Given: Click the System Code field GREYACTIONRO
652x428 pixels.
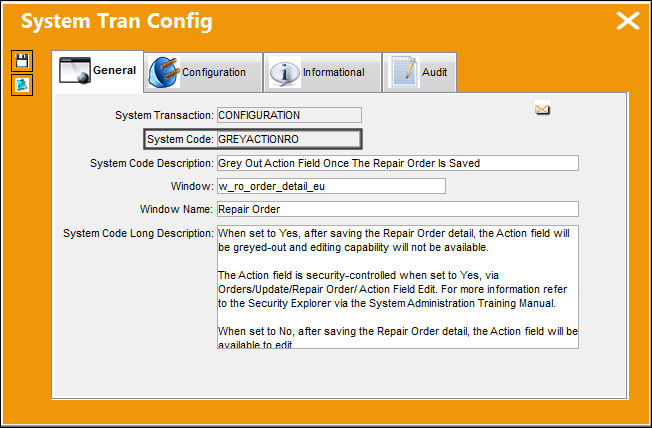Looking at the screenshot, I should [x=289, y=139].
